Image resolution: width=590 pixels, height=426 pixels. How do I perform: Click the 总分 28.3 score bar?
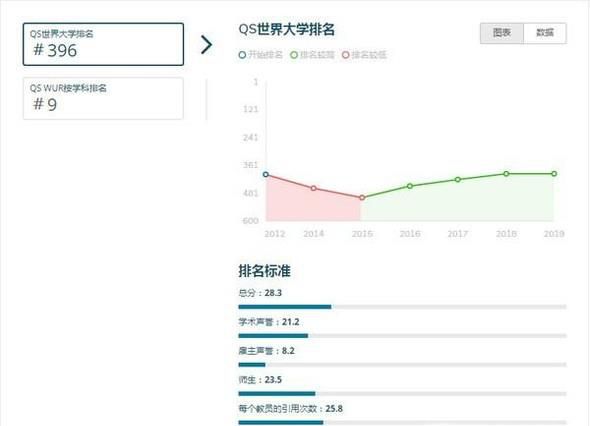[402, 307]
